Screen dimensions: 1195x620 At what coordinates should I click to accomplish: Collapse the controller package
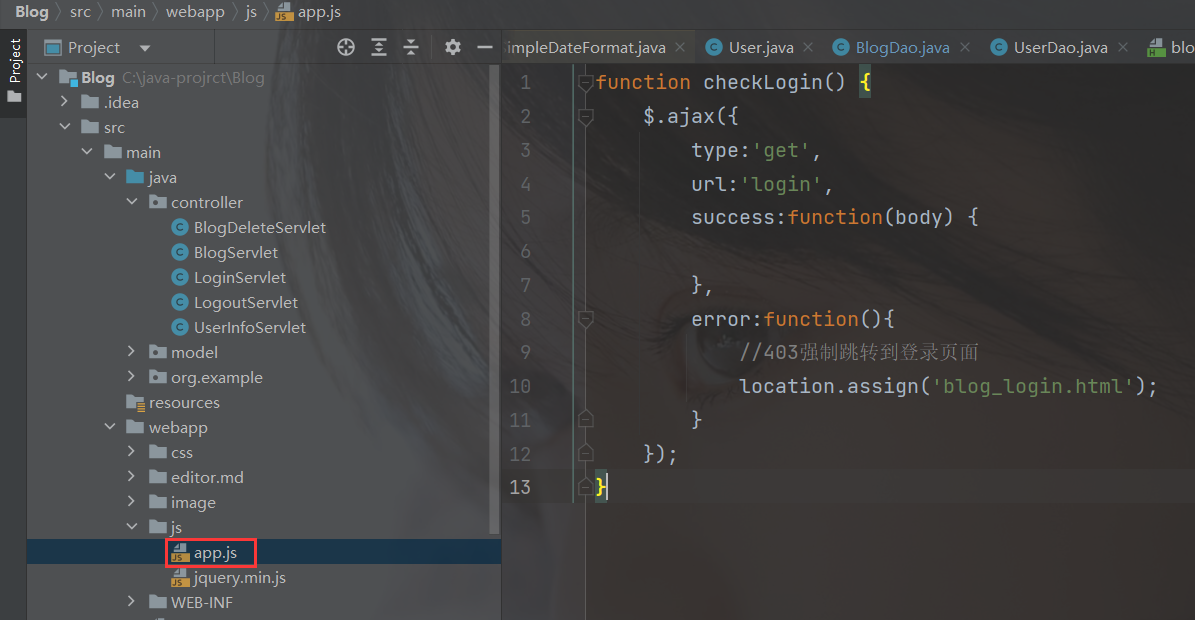click(x=132, y=202)
